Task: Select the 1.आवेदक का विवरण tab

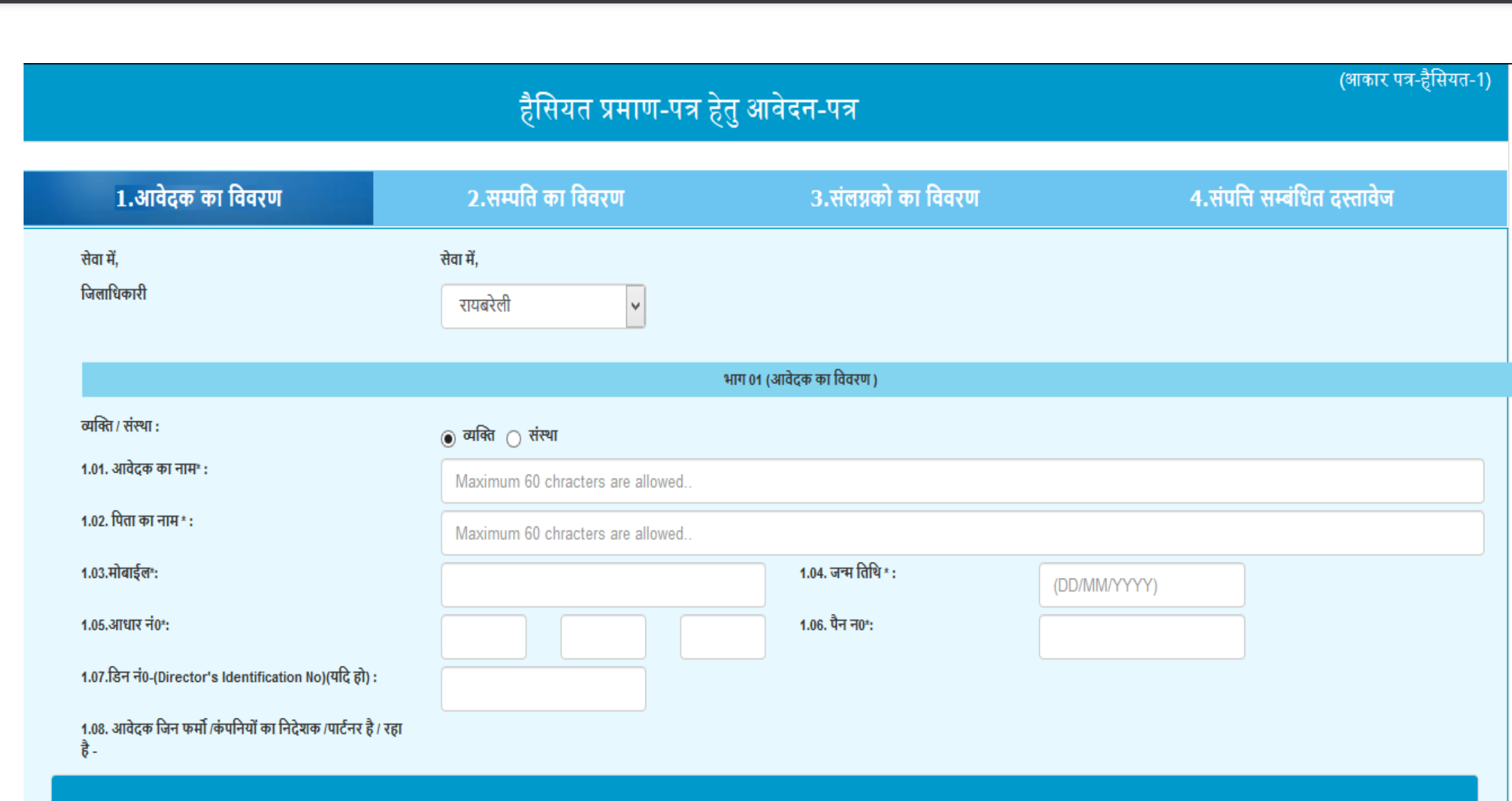Action: click(198, 197)
